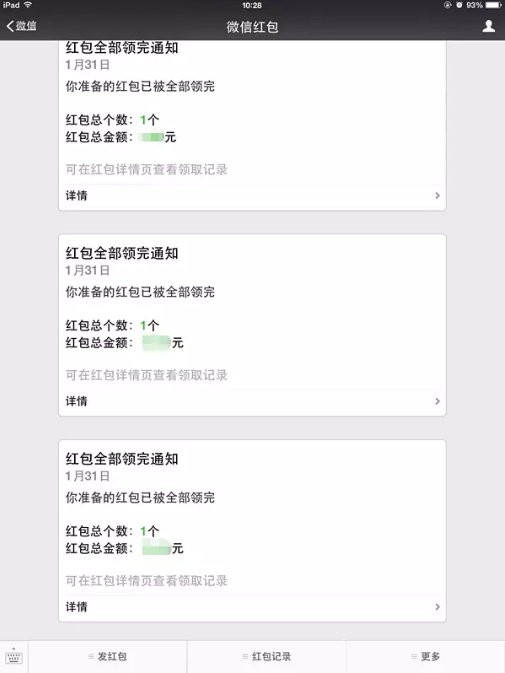Tap the 微信红包 title
505x673 pixels.
point(252,27)
